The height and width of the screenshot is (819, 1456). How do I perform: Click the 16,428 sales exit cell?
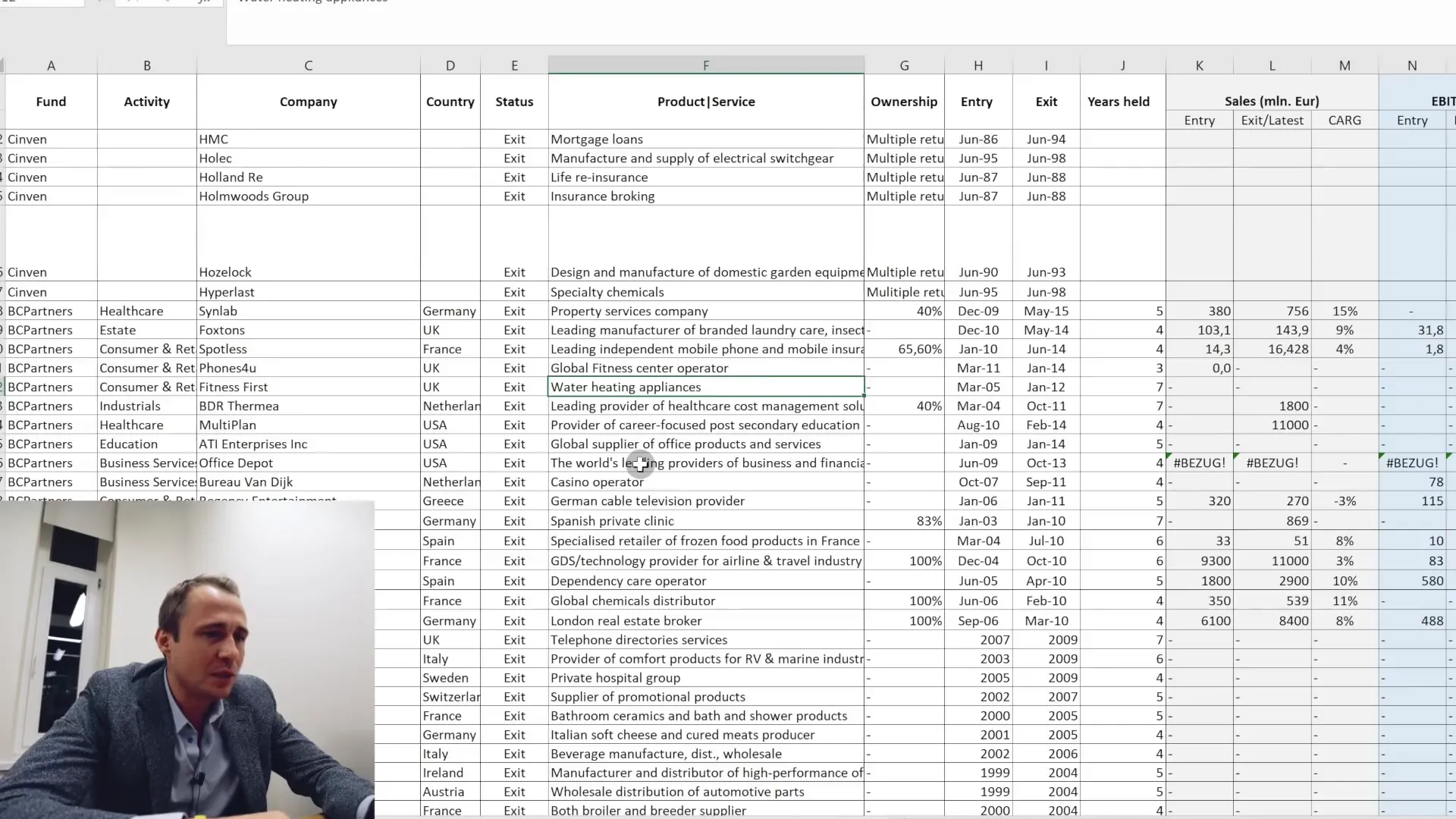1272,349
